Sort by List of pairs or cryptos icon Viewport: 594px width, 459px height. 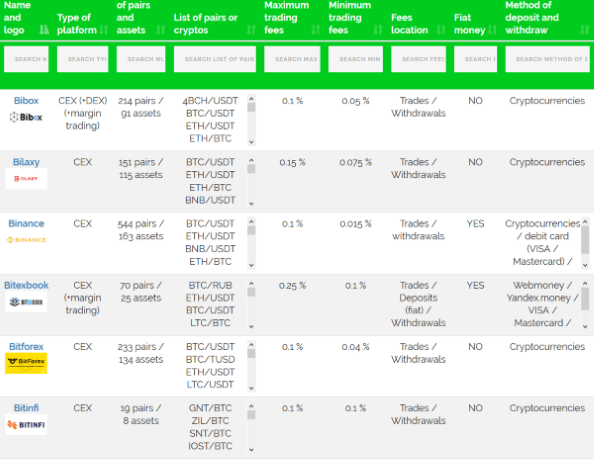coord(251,30)
